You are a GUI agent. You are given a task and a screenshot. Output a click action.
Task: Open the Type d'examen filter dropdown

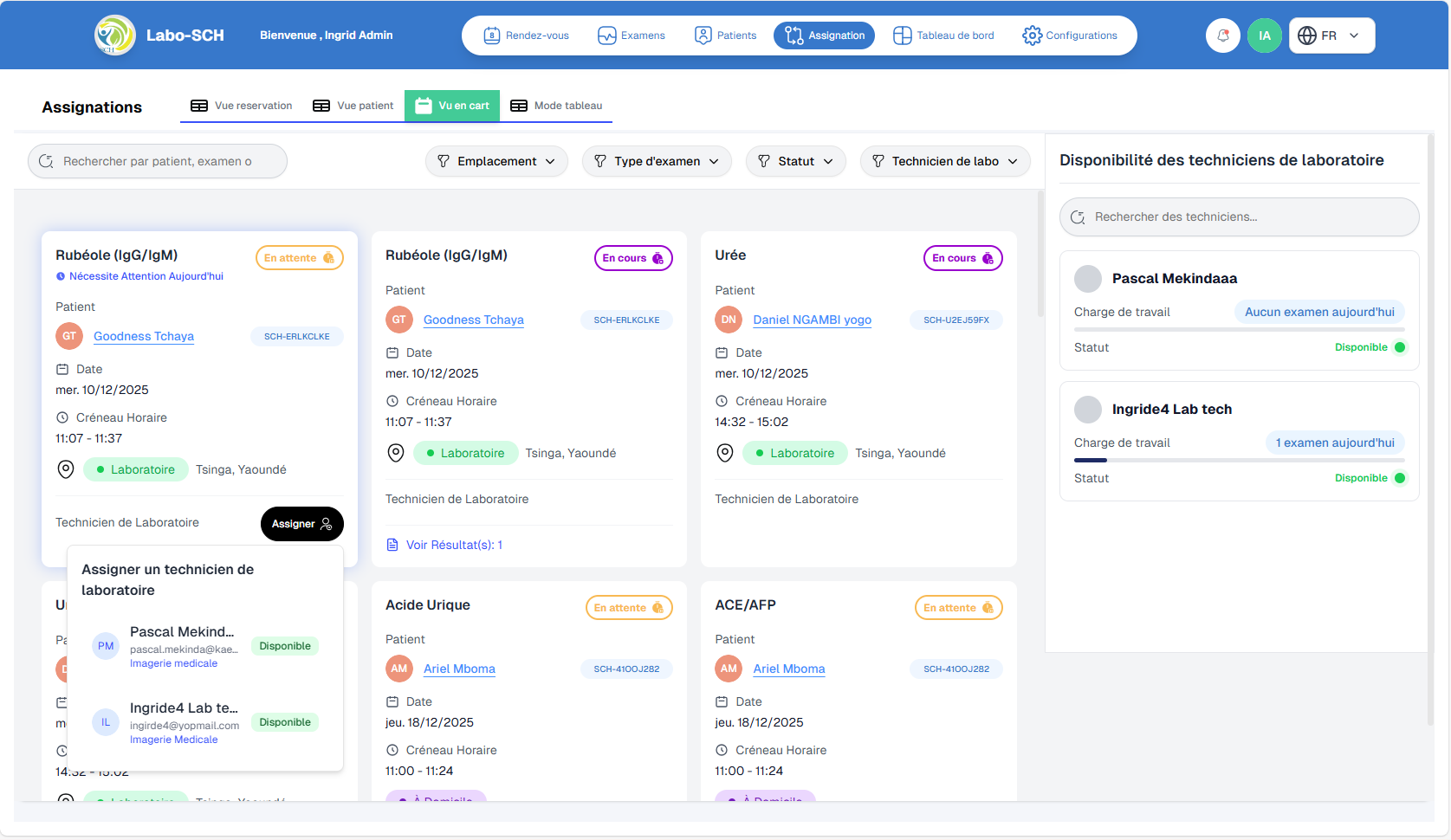click(657, 161)
